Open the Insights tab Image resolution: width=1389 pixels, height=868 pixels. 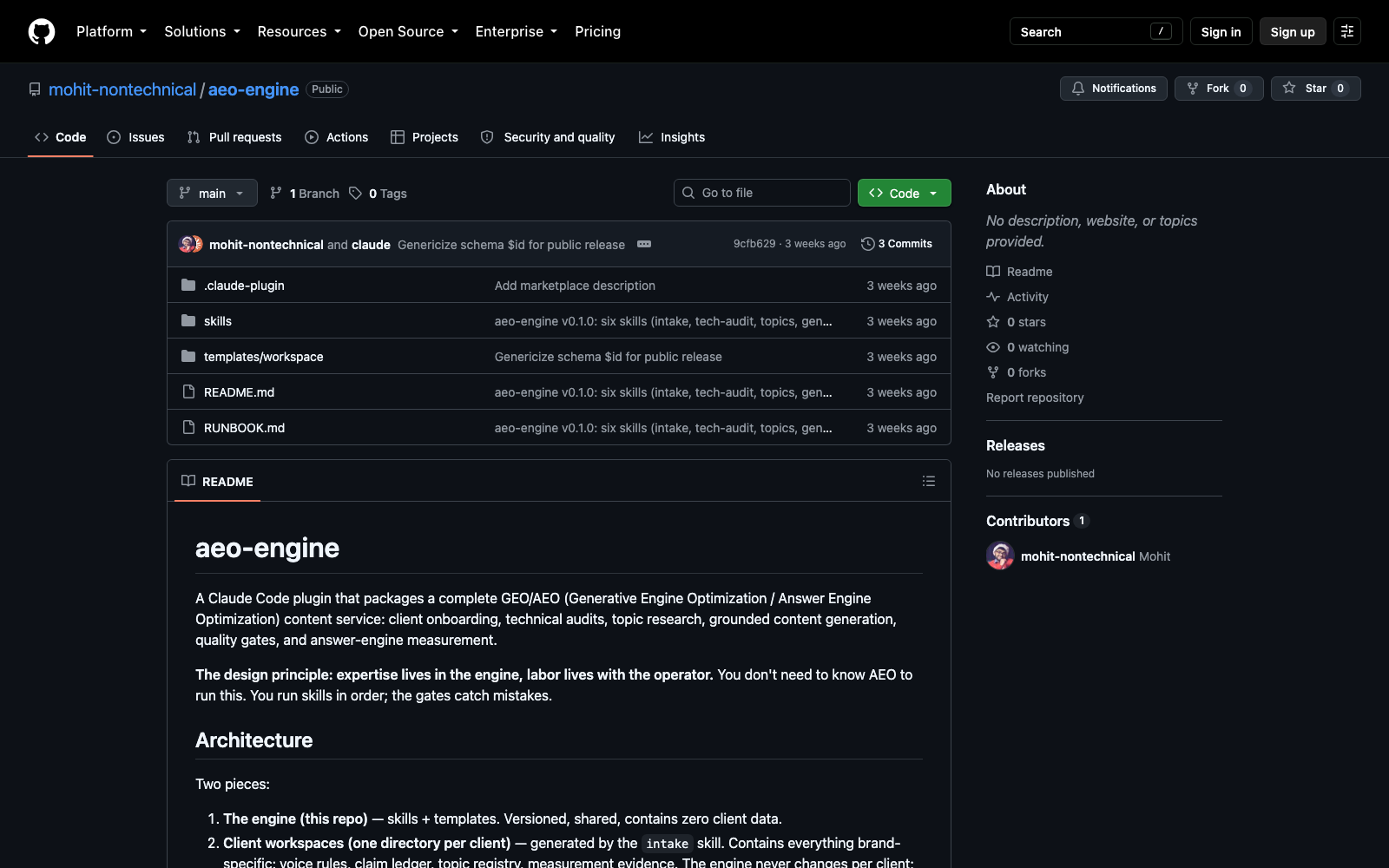coord(672,137)
